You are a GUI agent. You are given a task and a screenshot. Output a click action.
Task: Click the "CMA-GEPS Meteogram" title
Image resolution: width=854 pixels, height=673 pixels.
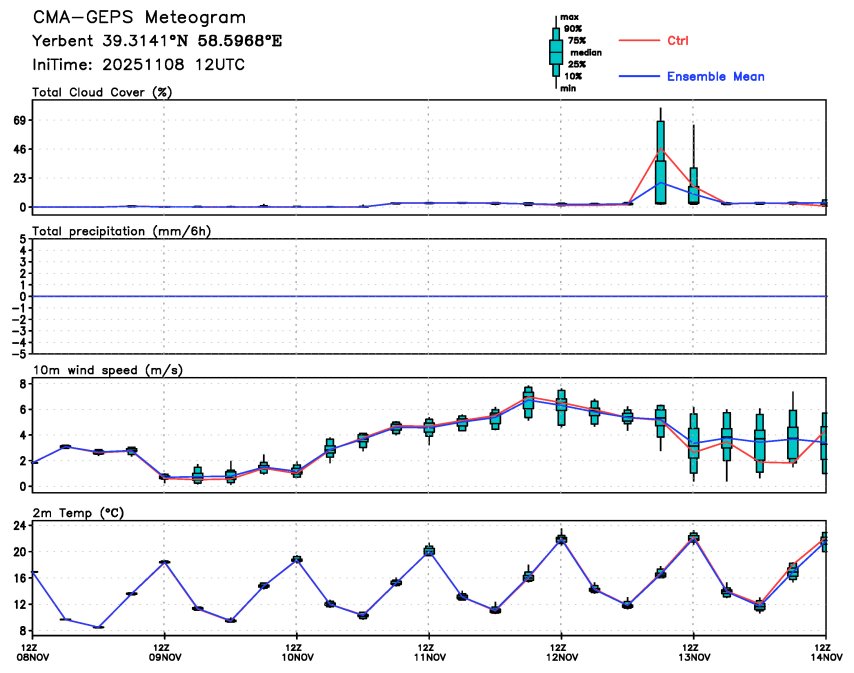(139, 18)
